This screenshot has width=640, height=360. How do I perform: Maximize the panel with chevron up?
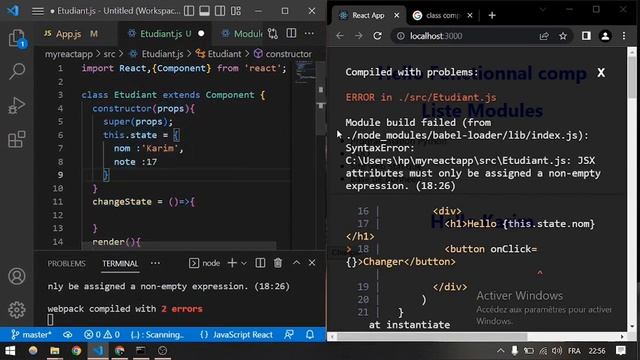click(x=297, y=263)
